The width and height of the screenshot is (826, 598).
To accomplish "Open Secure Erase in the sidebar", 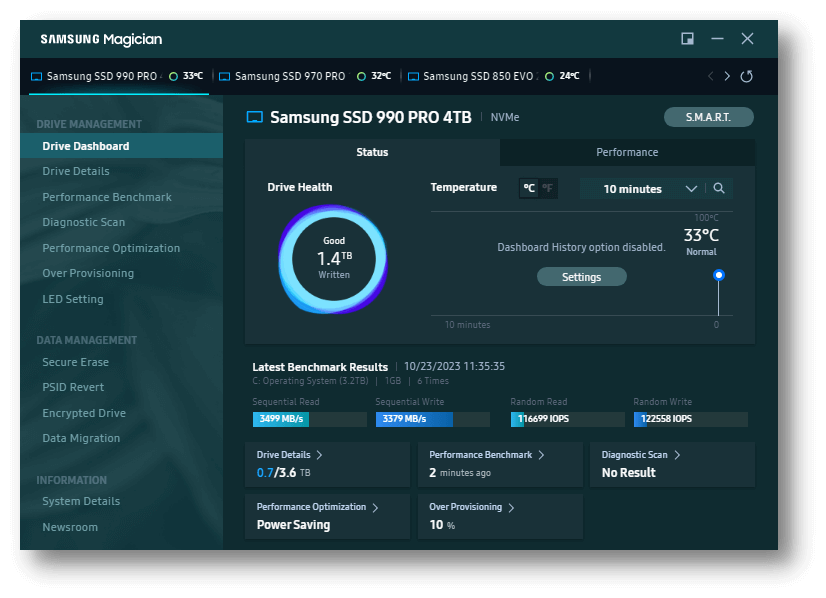I will (75, 362).
